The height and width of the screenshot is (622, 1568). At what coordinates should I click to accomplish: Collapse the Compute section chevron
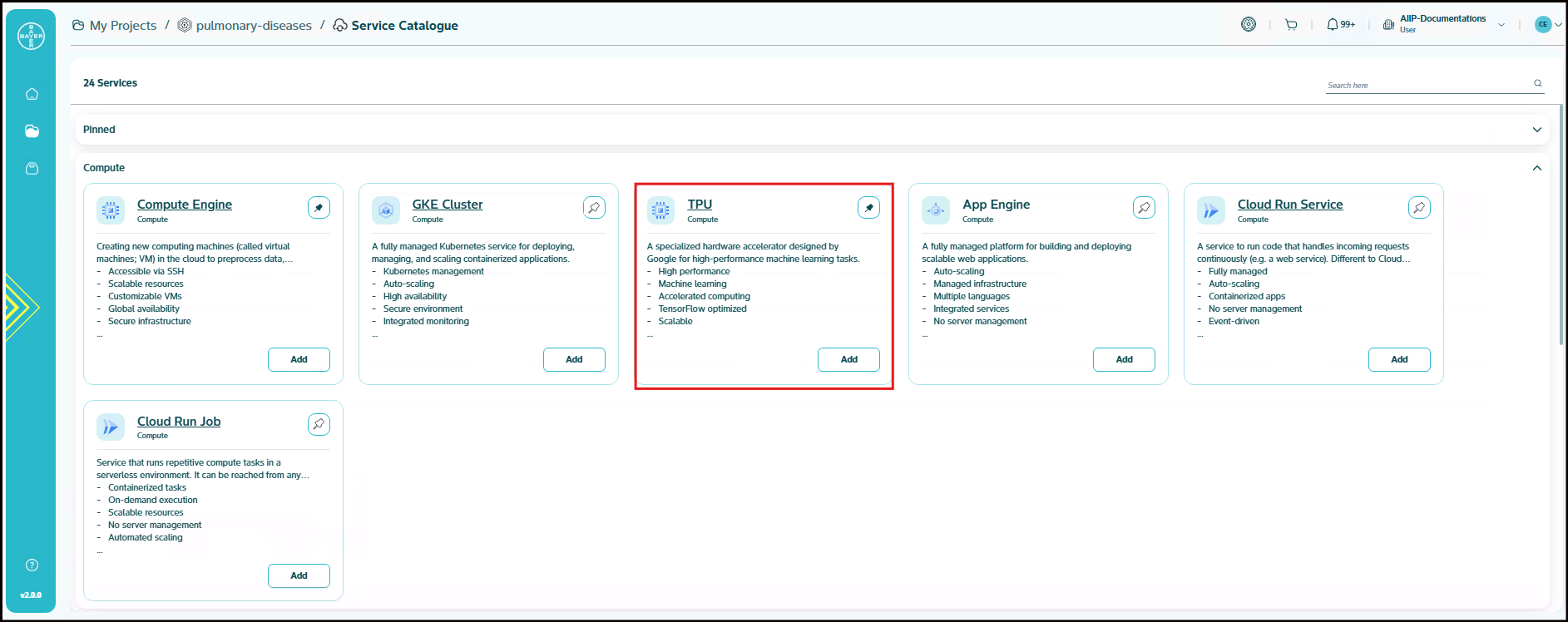1536,168
